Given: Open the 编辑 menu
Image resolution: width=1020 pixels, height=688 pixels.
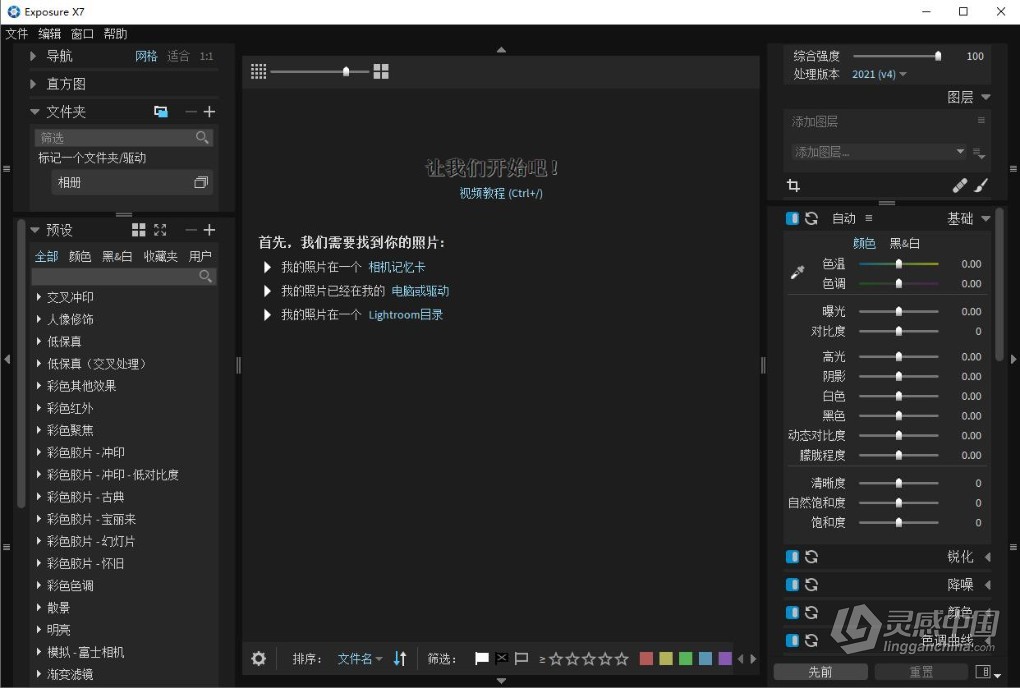Looking at the screenshot, I should [49, 33].
